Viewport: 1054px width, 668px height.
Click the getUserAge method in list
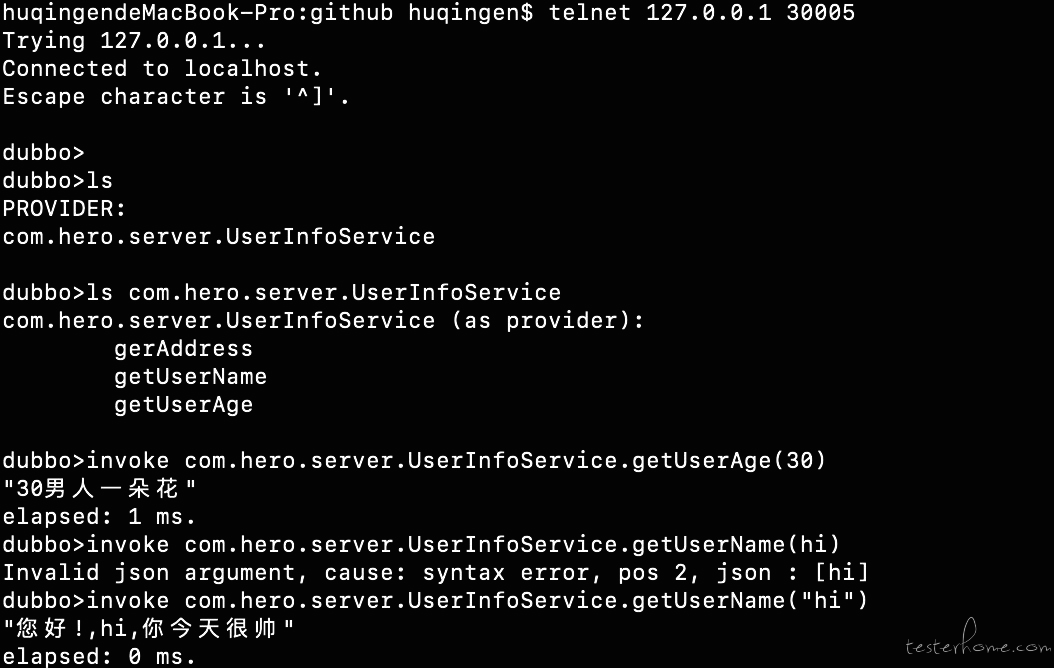click(183, 405)
